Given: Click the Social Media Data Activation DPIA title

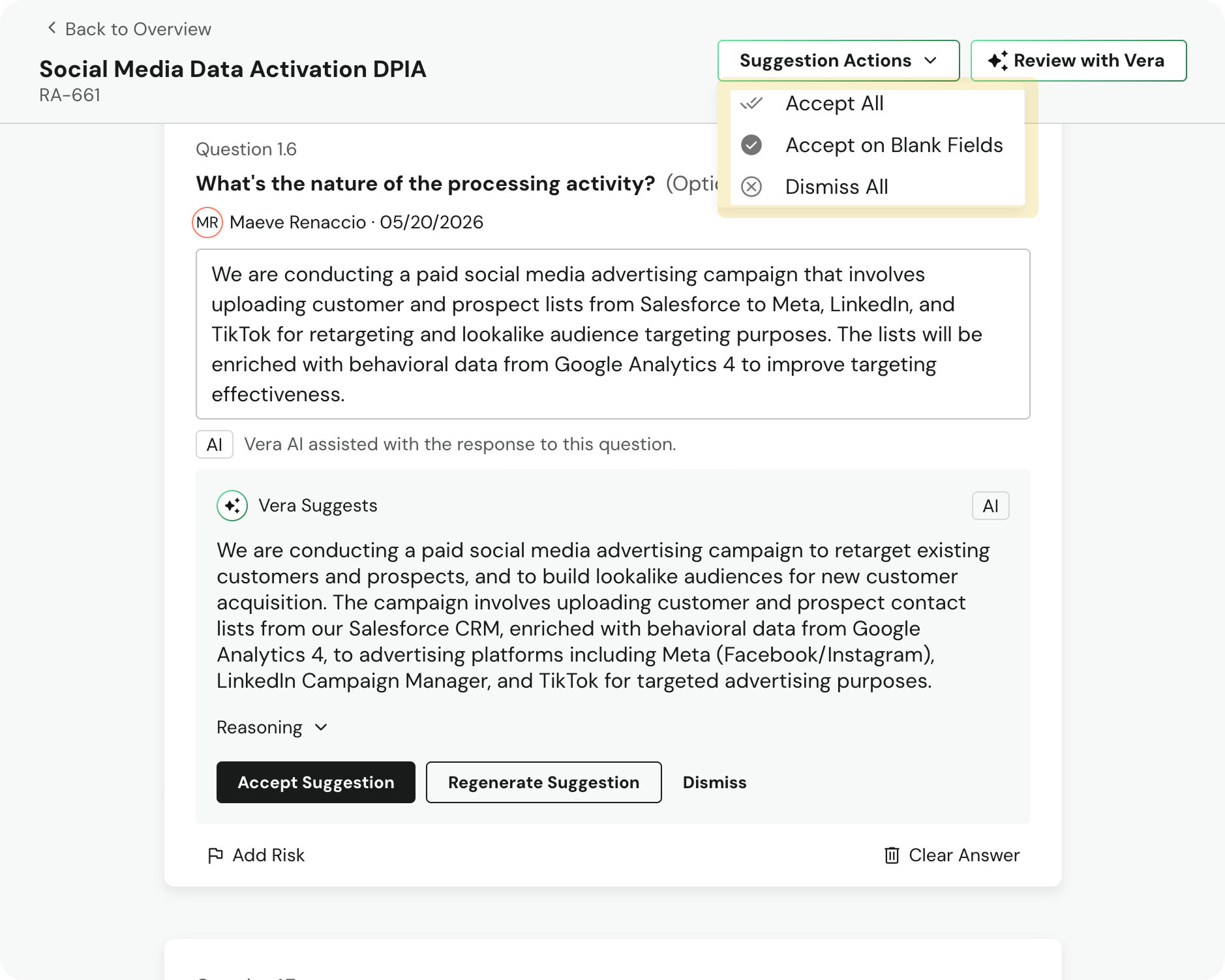Looking at the screenshot, I should click(x=233, y=69).
